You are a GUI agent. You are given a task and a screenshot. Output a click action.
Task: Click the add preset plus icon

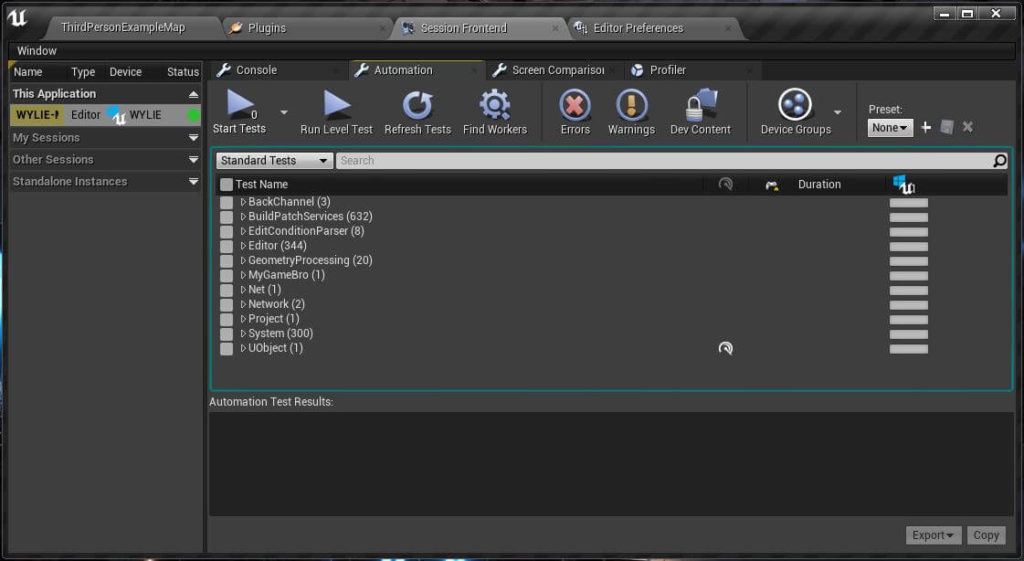click(x=925, y=127)
